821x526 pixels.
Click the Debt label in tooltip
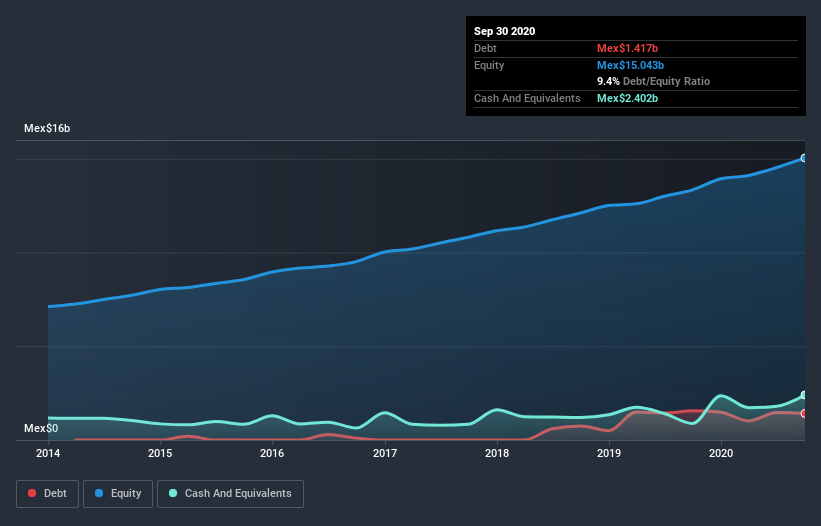tap(485, 48)
